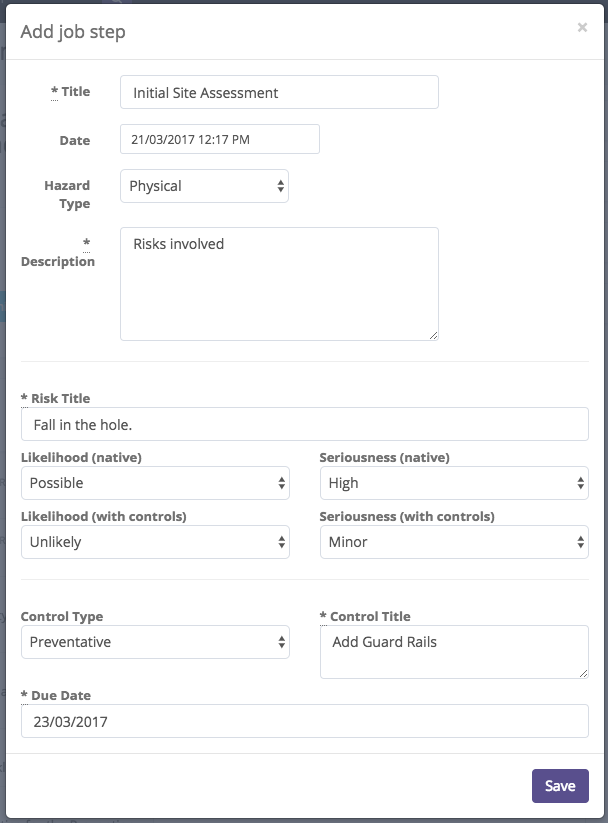608x823 pixels.
Task: Open the Likelihood (native) dropdown
Action: 155,483
